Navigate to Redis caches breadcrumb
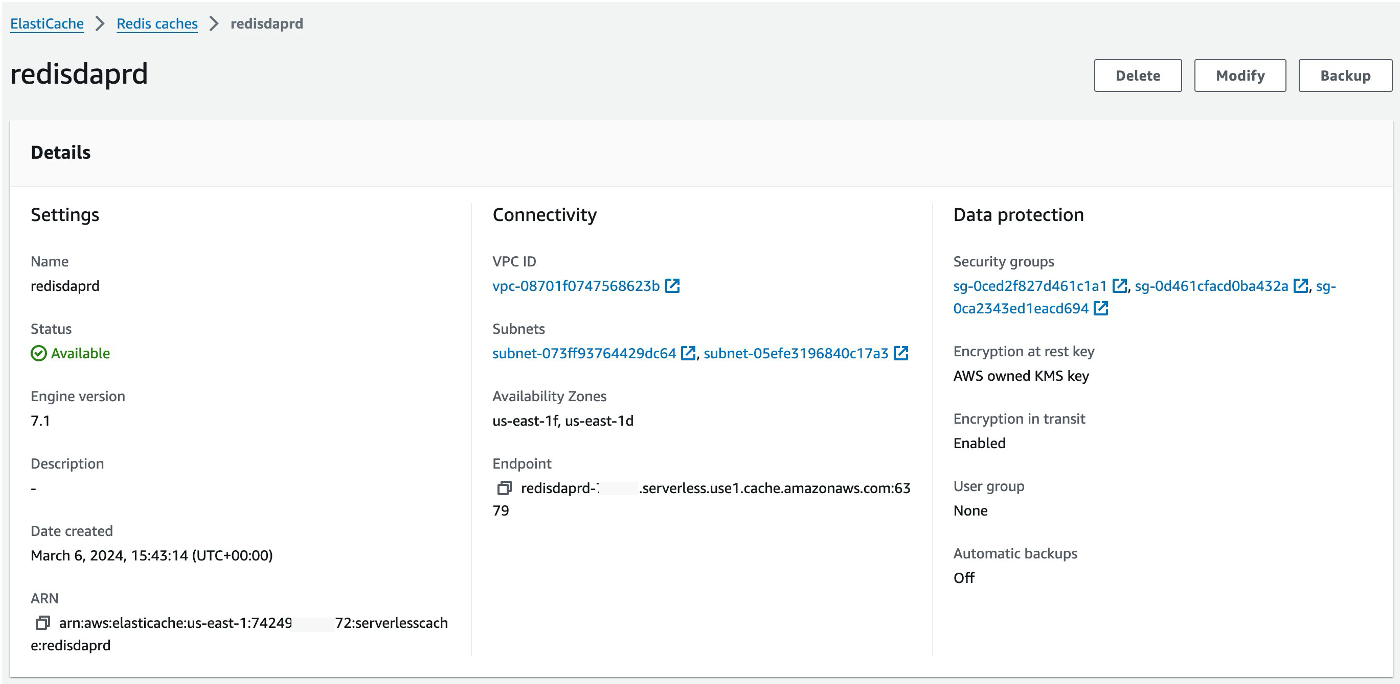 point(157,24)
